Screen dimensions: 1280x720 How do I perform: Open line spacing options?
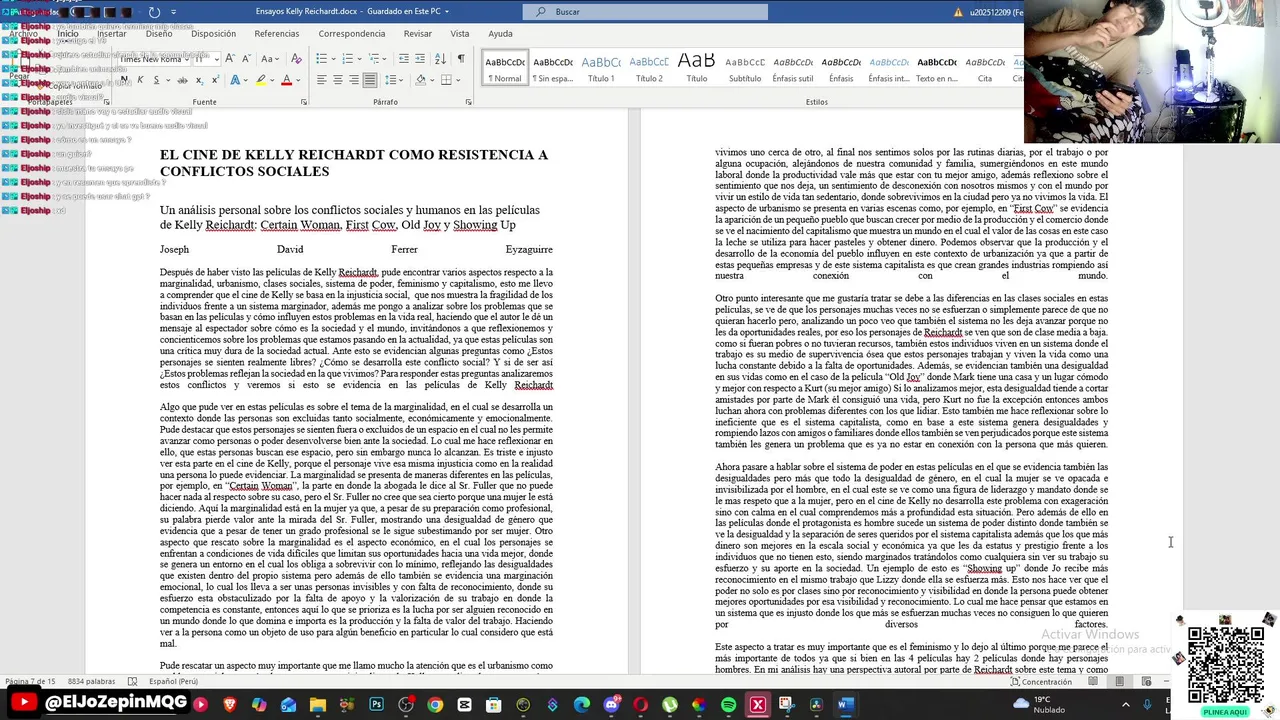coord(393,80)
